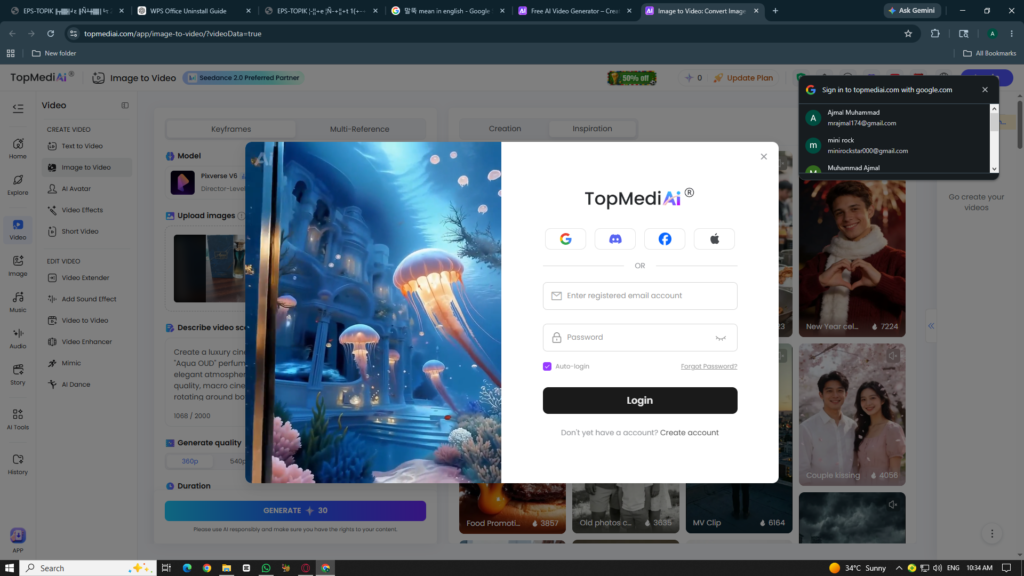Open the Forgot Password link

[709, 366]
